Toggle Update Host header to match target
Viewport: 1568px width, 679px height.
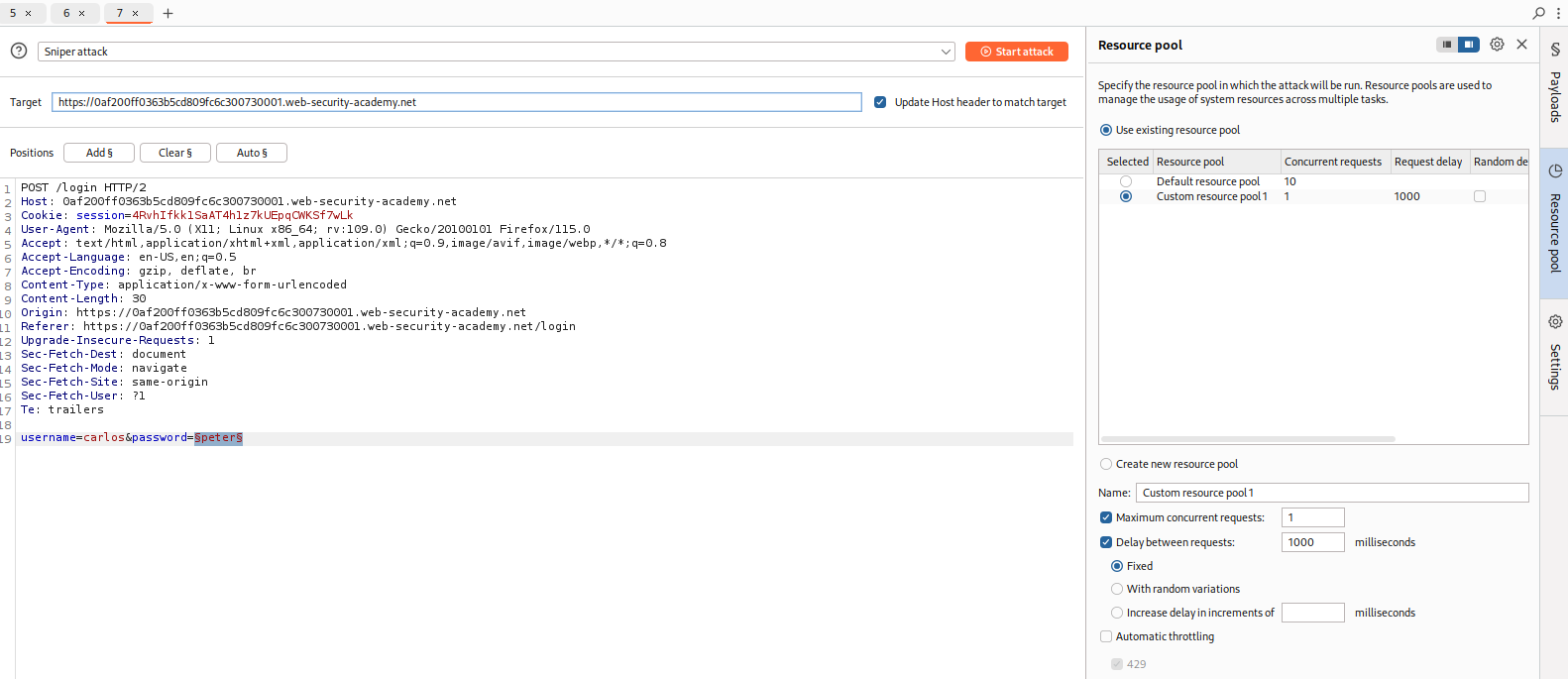click(x=880, y=102)
